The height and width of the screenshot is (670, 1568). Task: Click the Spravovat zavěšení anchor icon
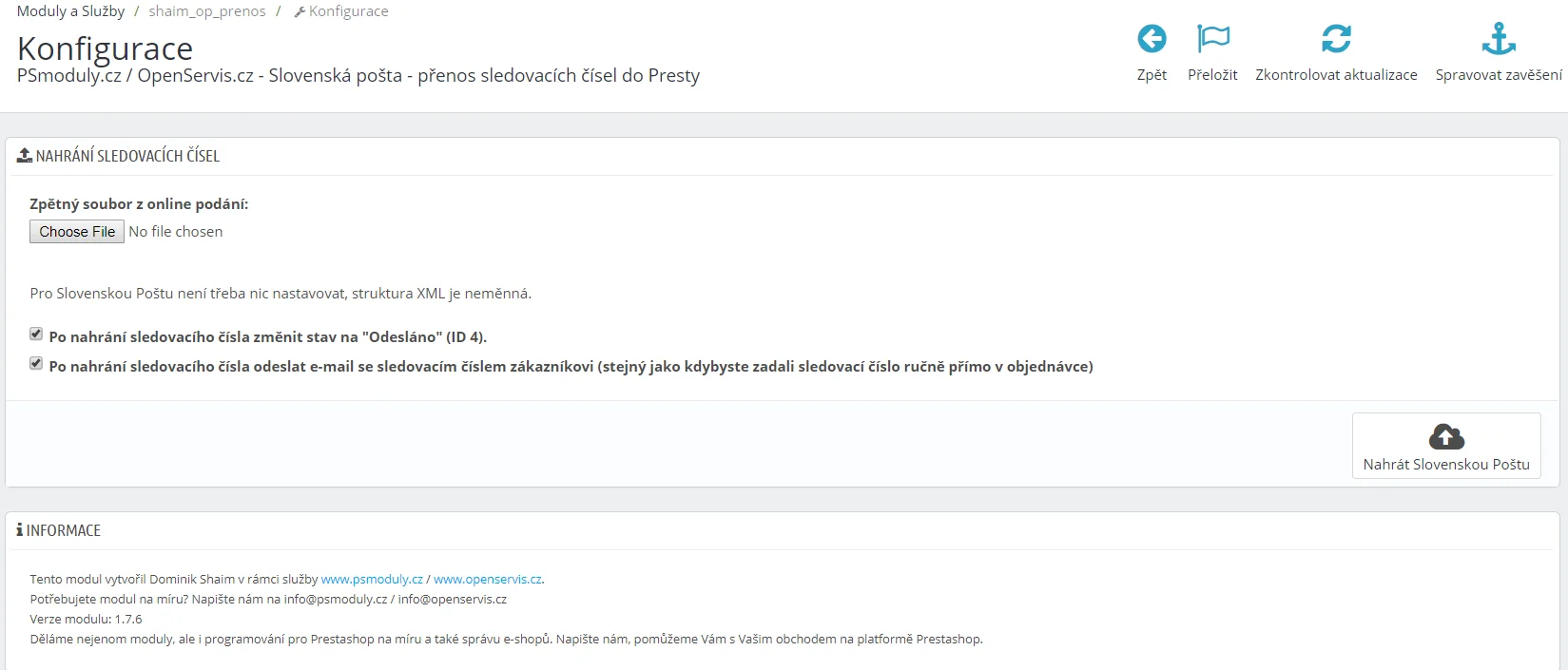click(x=1499, y=39)
